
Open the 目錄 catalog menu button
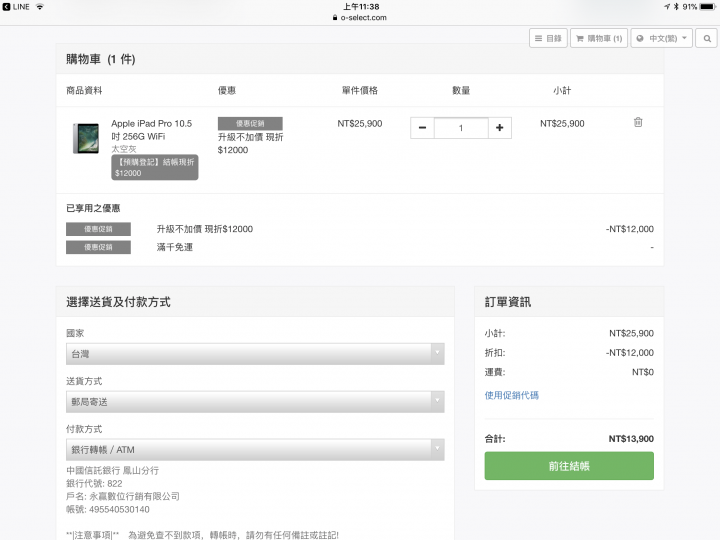(548, 39)
